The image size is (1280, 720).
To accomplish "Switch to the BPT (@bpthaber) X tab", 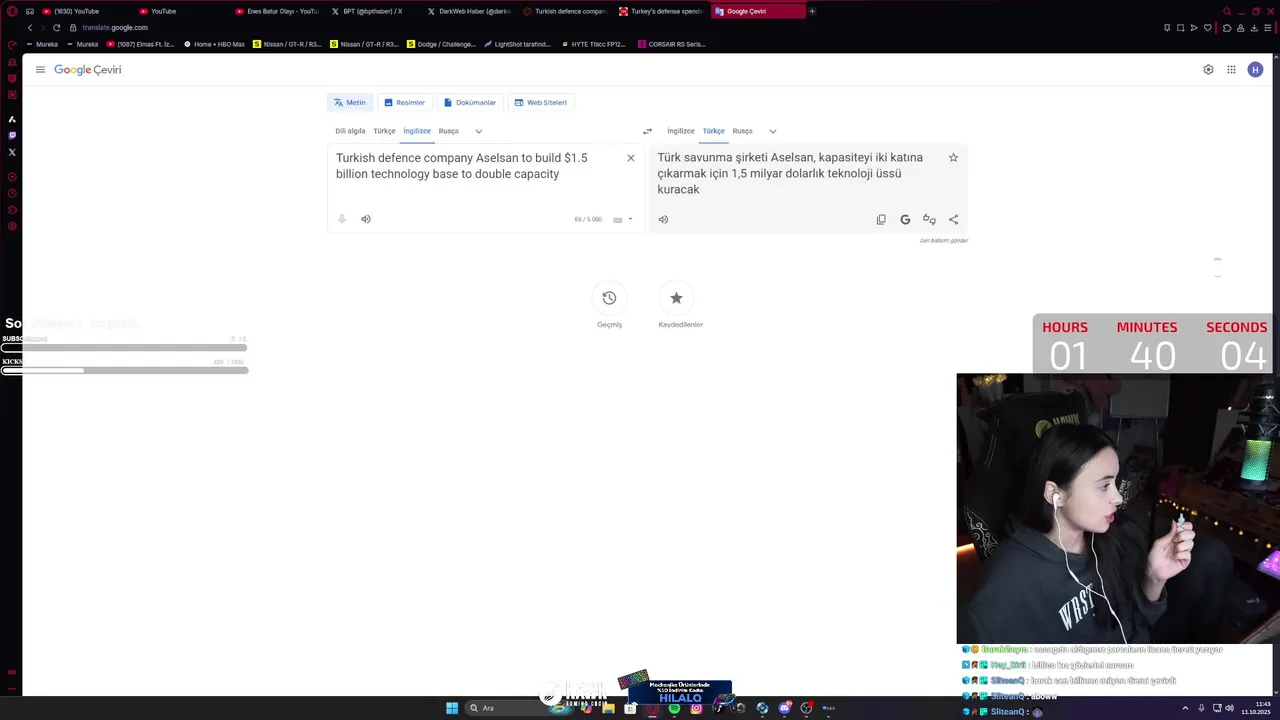I will coord(372,11).
